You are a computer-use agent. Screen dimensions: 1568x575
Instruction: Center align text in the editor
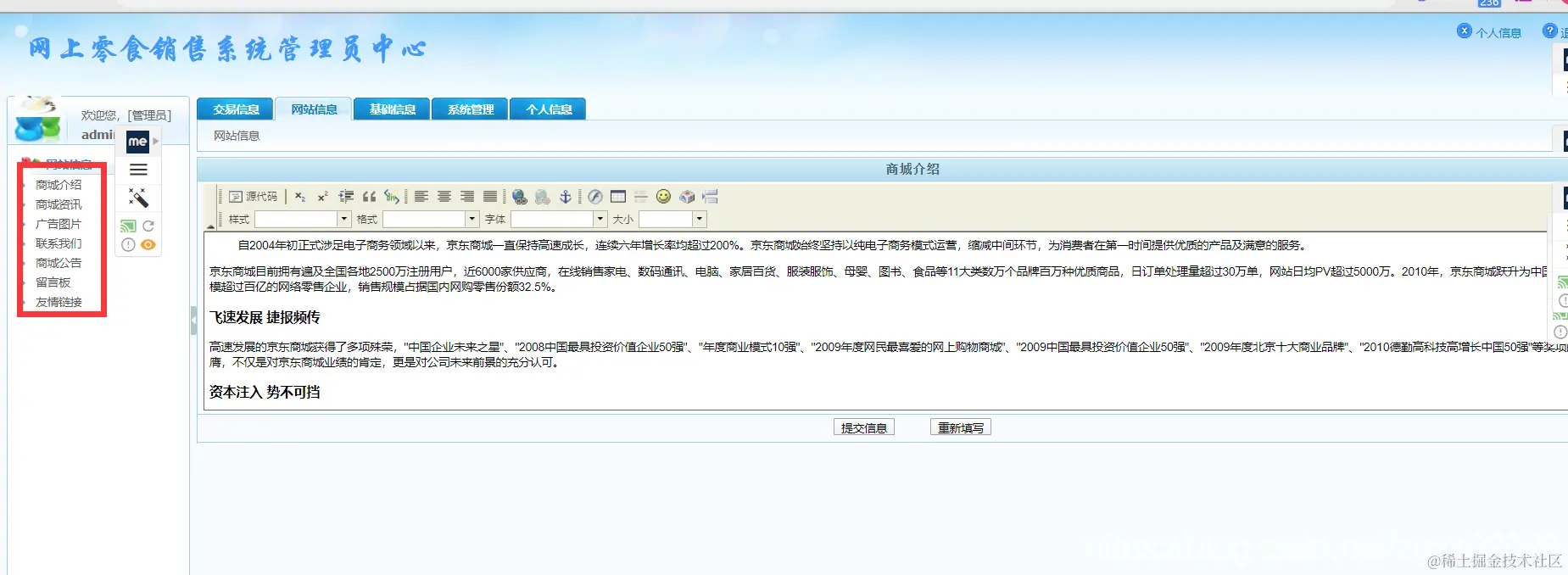click(444, 197)
